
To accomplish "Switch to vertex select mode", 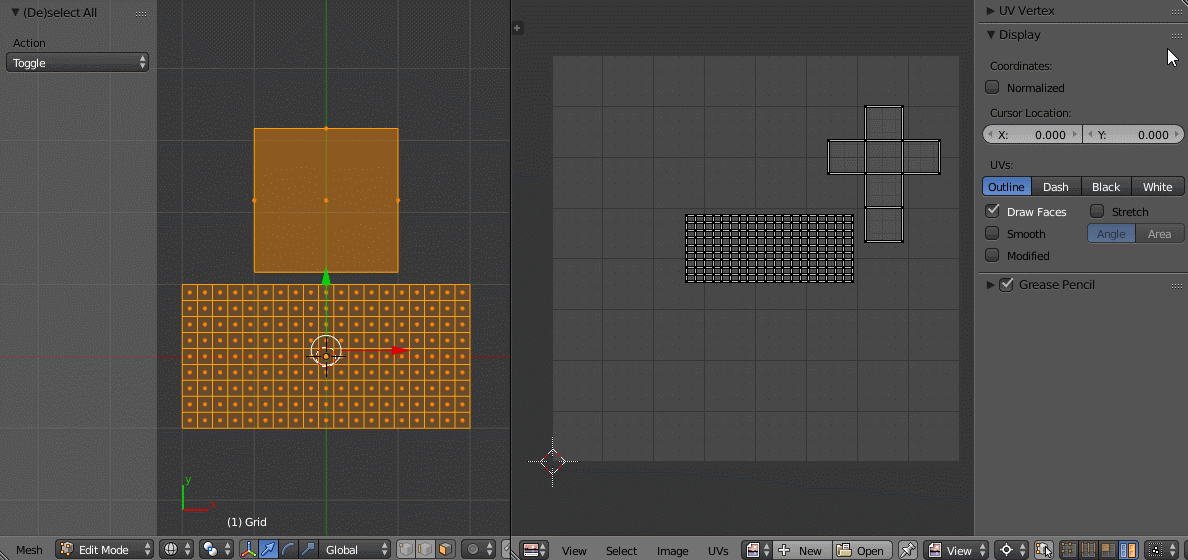I will tap(406, 550).
